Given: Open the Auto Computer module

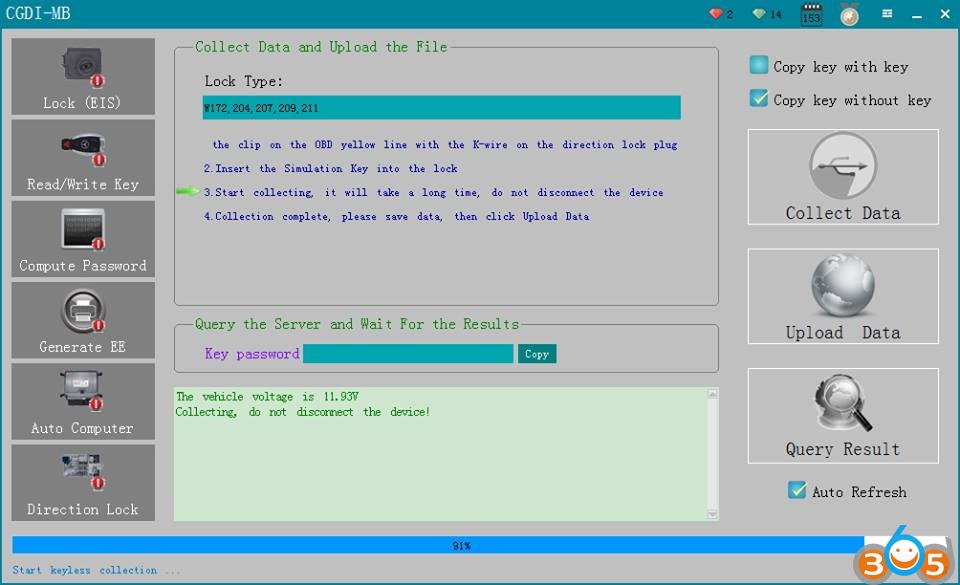Looking at the screenshot, I should (x=83, y=401).
